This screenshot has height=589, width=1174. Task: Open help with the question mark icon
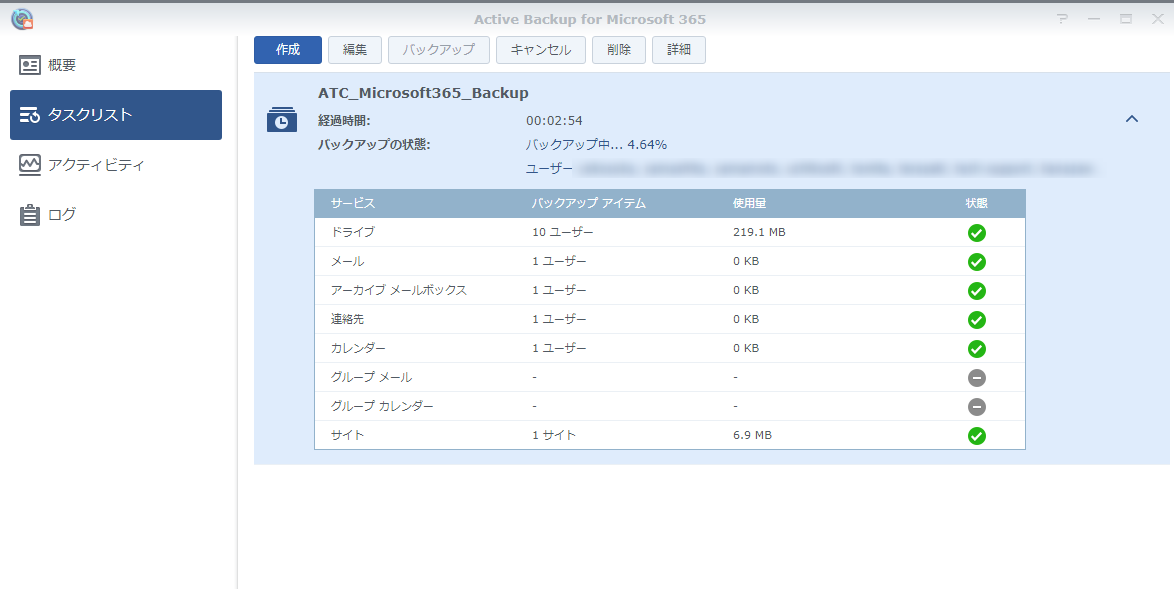[x=1062, y=19]
